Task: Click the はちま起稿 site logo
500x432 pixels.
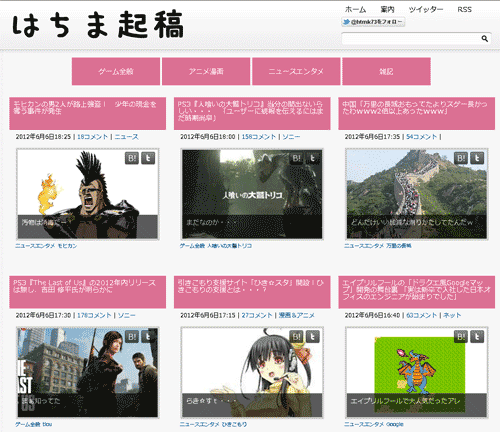Action: (98, 24)
